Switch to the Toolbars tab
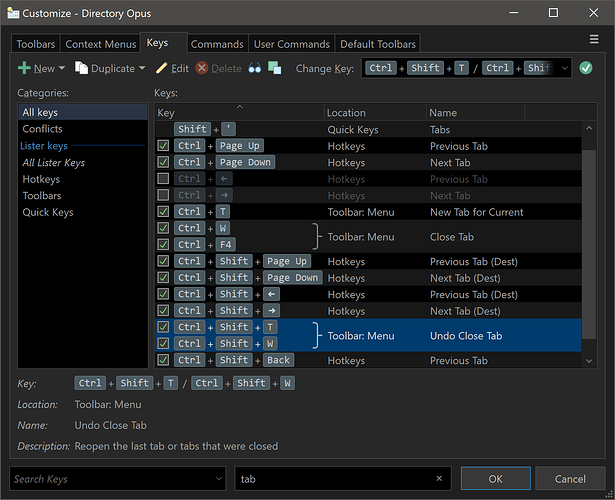 tap(36, 44)
